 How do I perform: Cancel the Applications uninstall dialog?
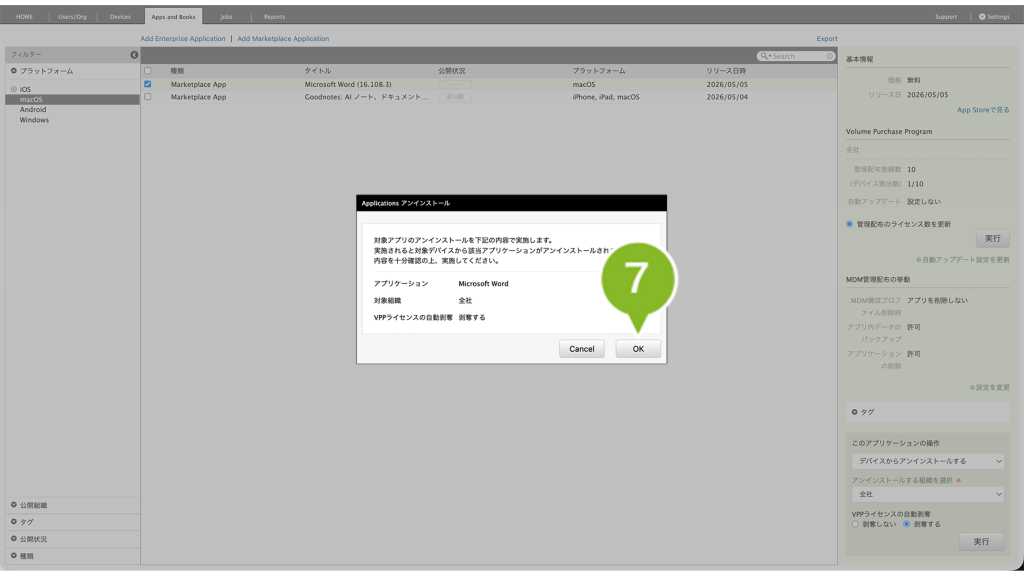tap(581, 349)
